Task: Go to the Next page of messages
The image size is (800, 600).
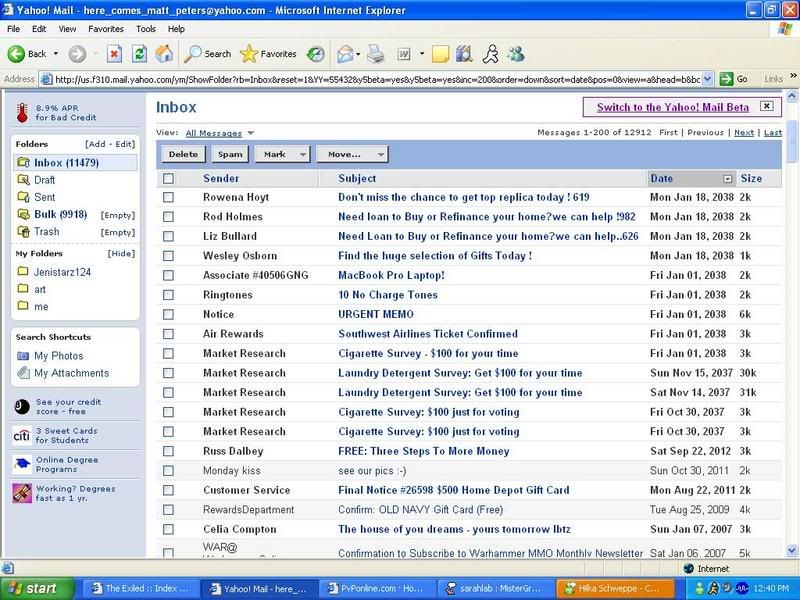Action: coord(744,133)
